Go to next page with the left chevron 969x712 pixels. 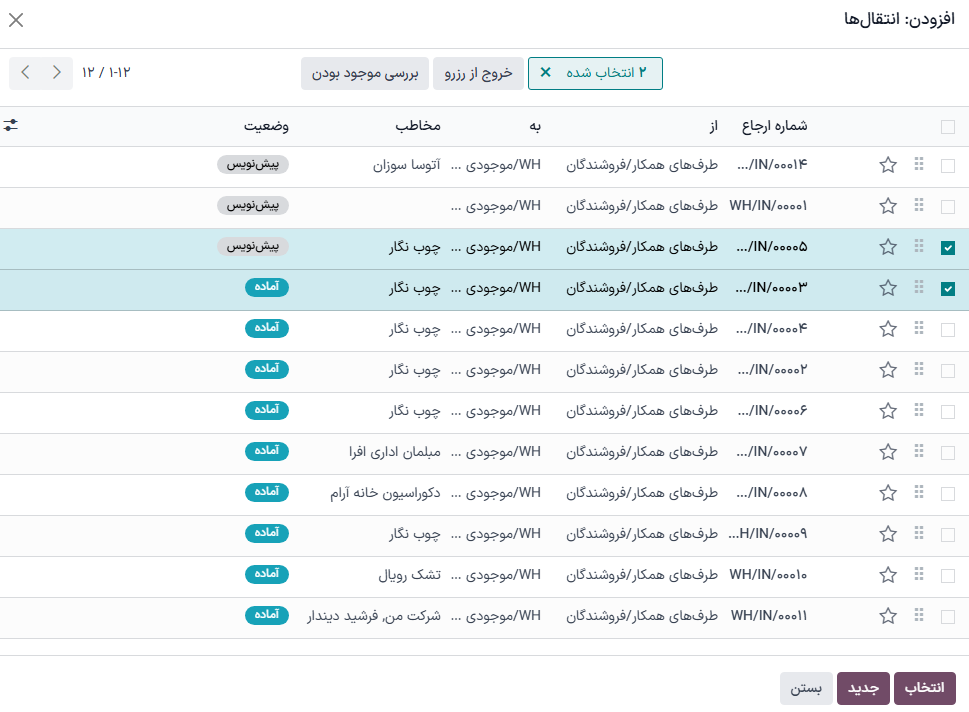point(25,73)
